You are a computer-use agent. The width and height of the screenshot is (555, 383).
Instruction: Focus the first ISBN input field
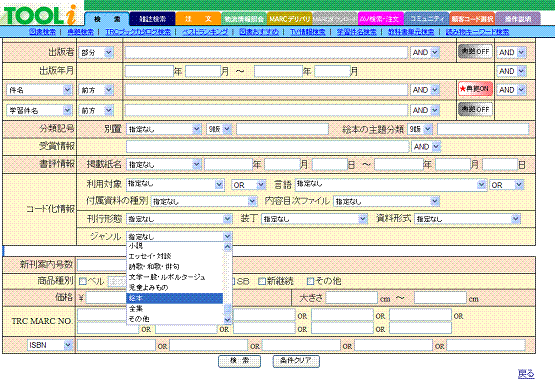click(116, 345)
